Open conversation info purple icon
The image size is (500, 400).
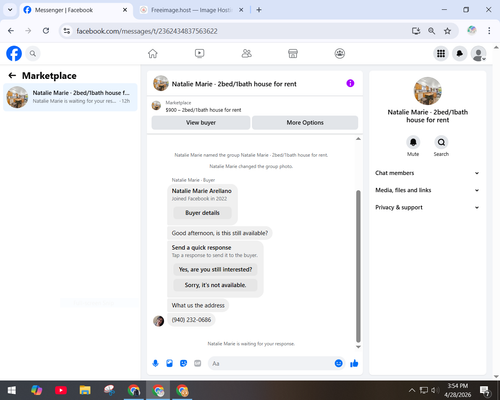click(x=350, y=83)
